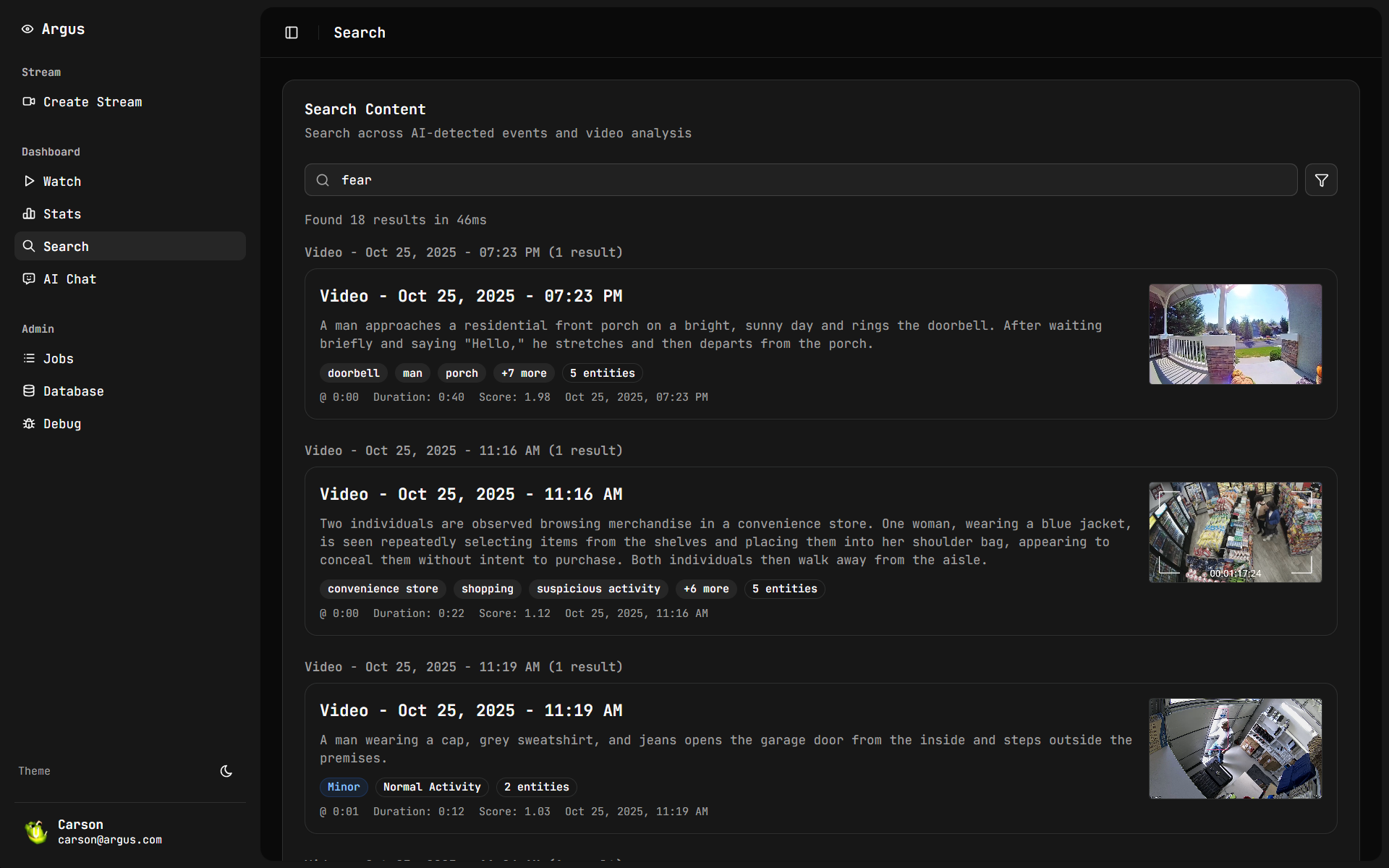Open Create Stream from sidebar
Viewport: 1389px width, 868px height.
(x=92, y=102)
